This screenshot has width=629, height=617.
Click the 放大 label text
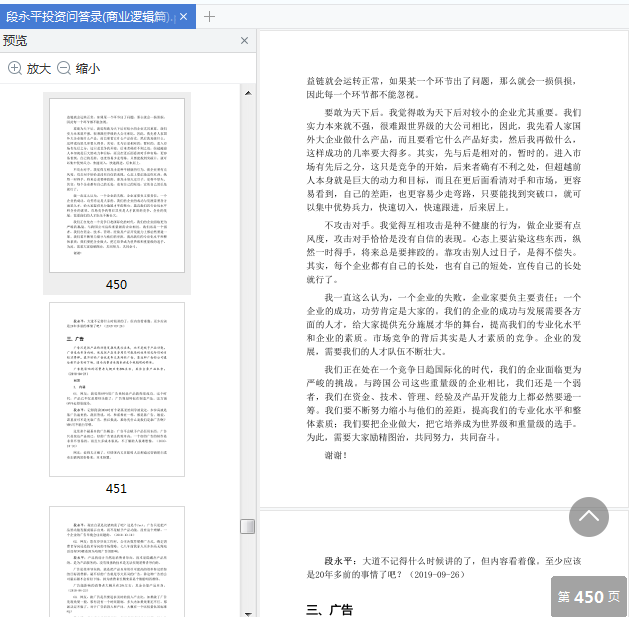[x=39, y=69]
